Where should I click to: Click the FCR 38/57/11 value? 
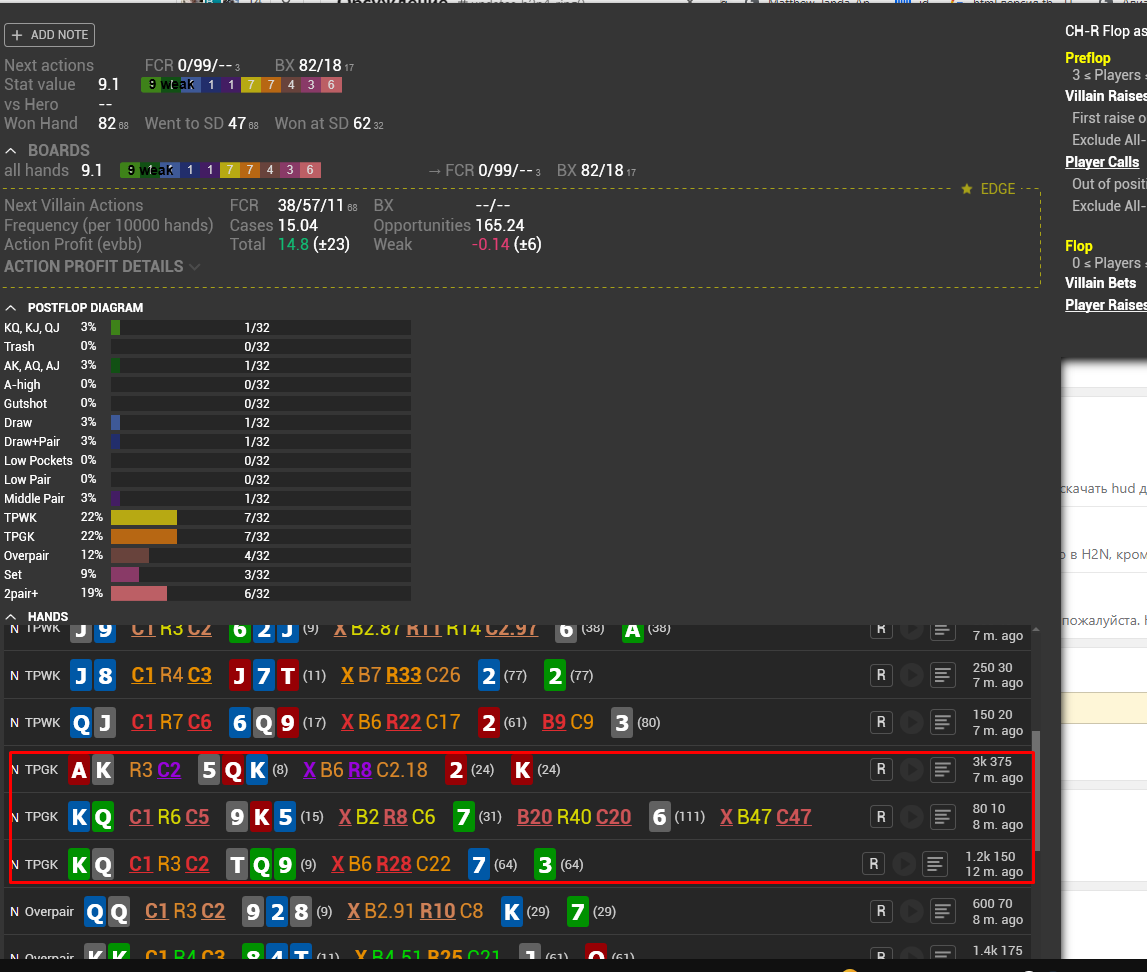coord(311,206)
